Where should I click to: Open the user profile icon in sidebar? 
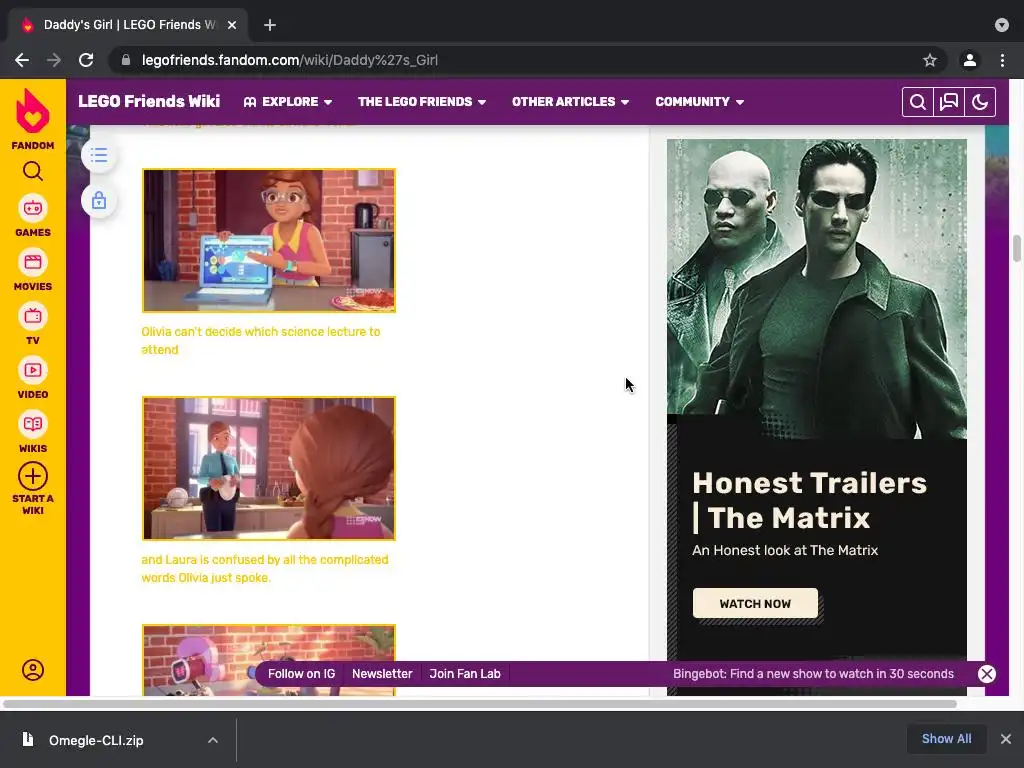pyautogui.click(x=33, y=670)
